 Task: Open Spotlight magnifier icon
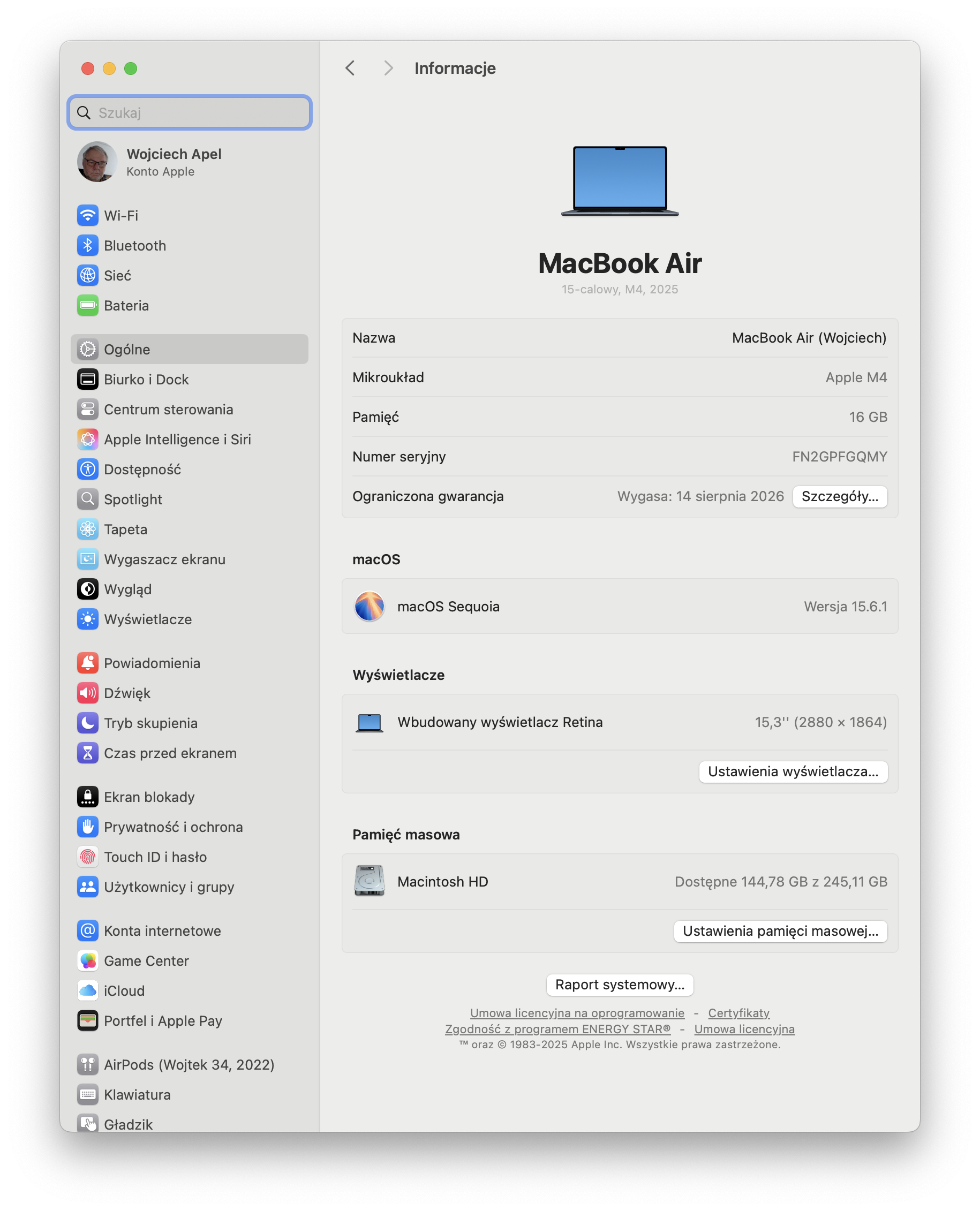point(87,499)
